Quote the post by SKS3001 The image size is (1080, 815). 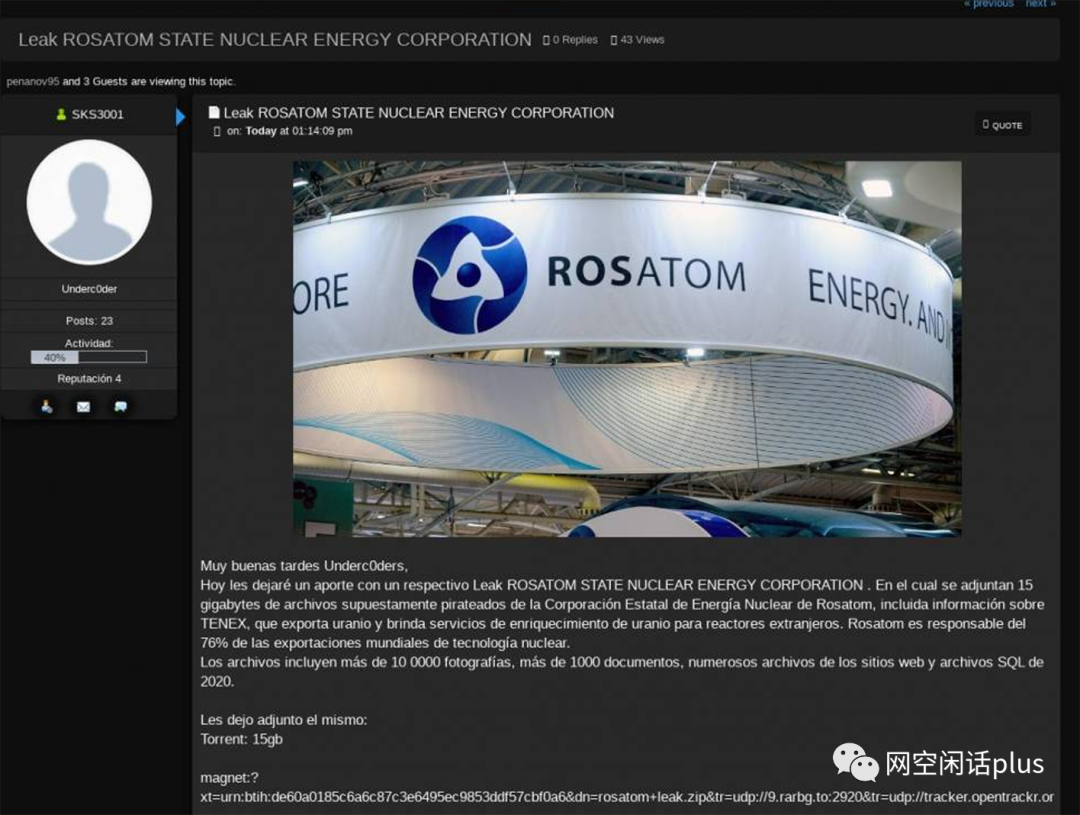pos(1002,125)
